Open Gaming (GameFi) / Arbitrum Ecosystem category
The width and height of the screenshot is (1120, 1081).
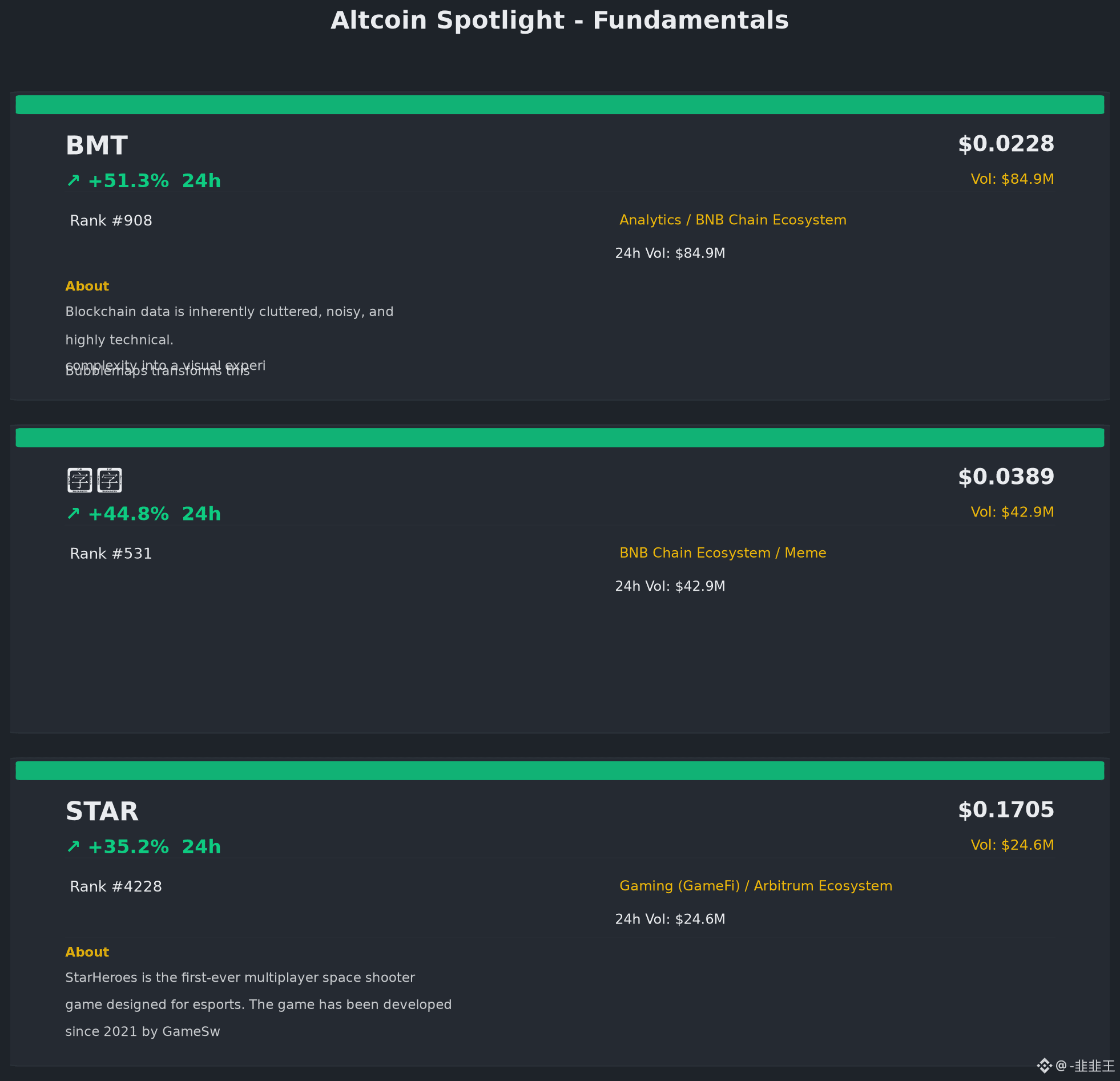[x=756, y=886]
